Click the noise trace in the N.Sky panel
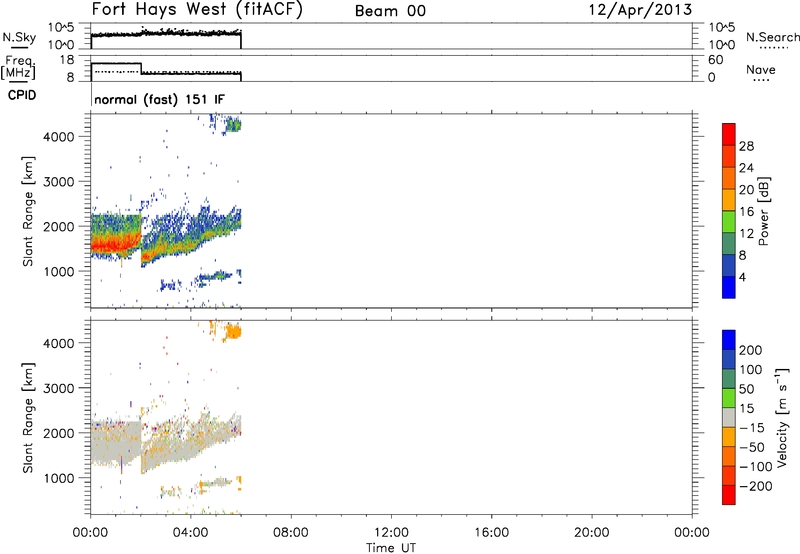 (x=166, y=34)
